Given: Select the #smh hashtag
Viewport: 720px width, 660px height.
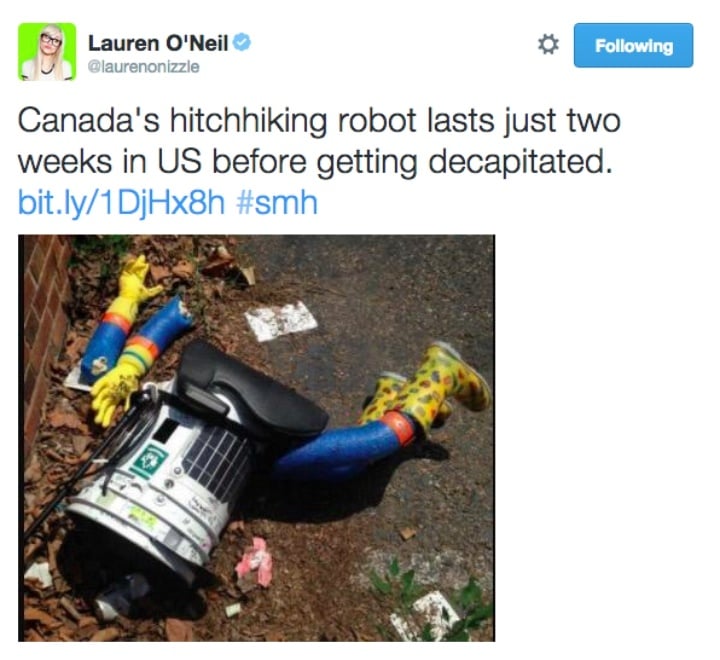Looking at the screenshot, I should coord(277,203).
